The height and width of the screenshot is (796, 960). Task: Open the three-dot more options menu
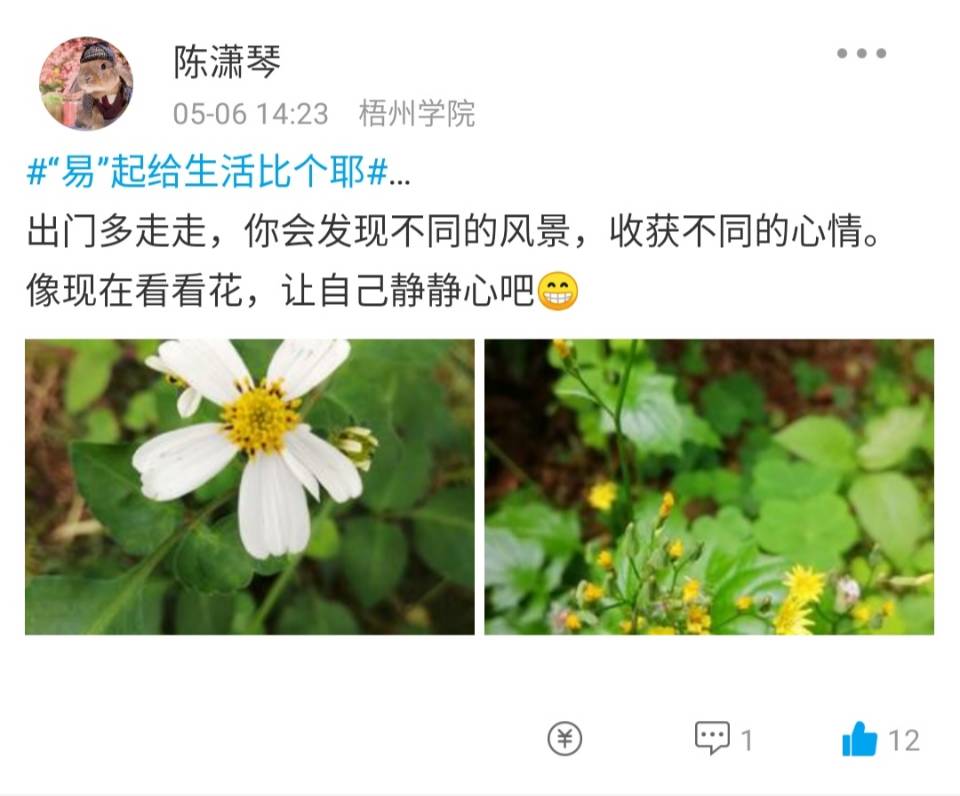tap(861, 53)
